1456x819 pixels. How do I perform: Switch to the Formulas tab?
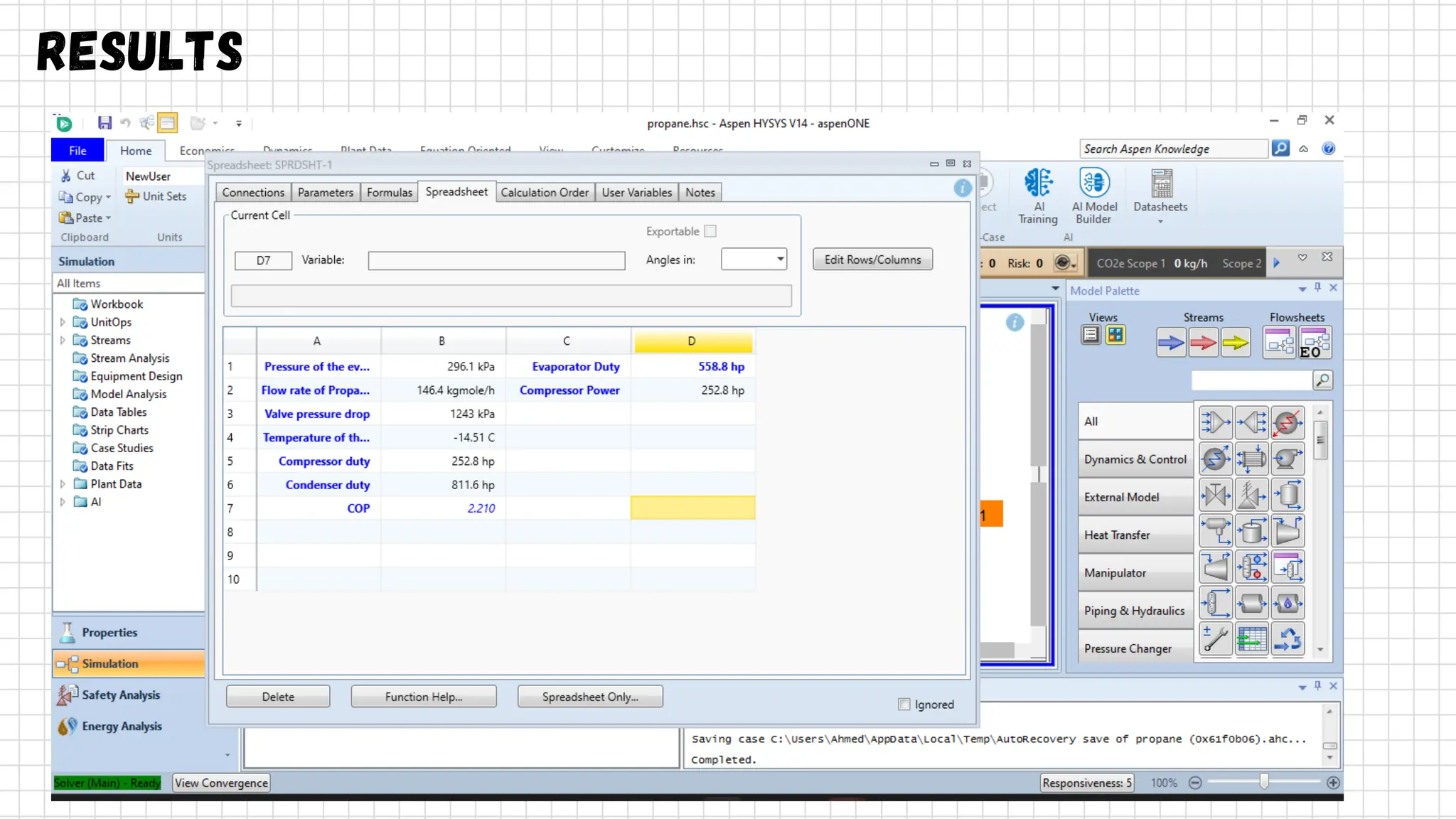389,193
